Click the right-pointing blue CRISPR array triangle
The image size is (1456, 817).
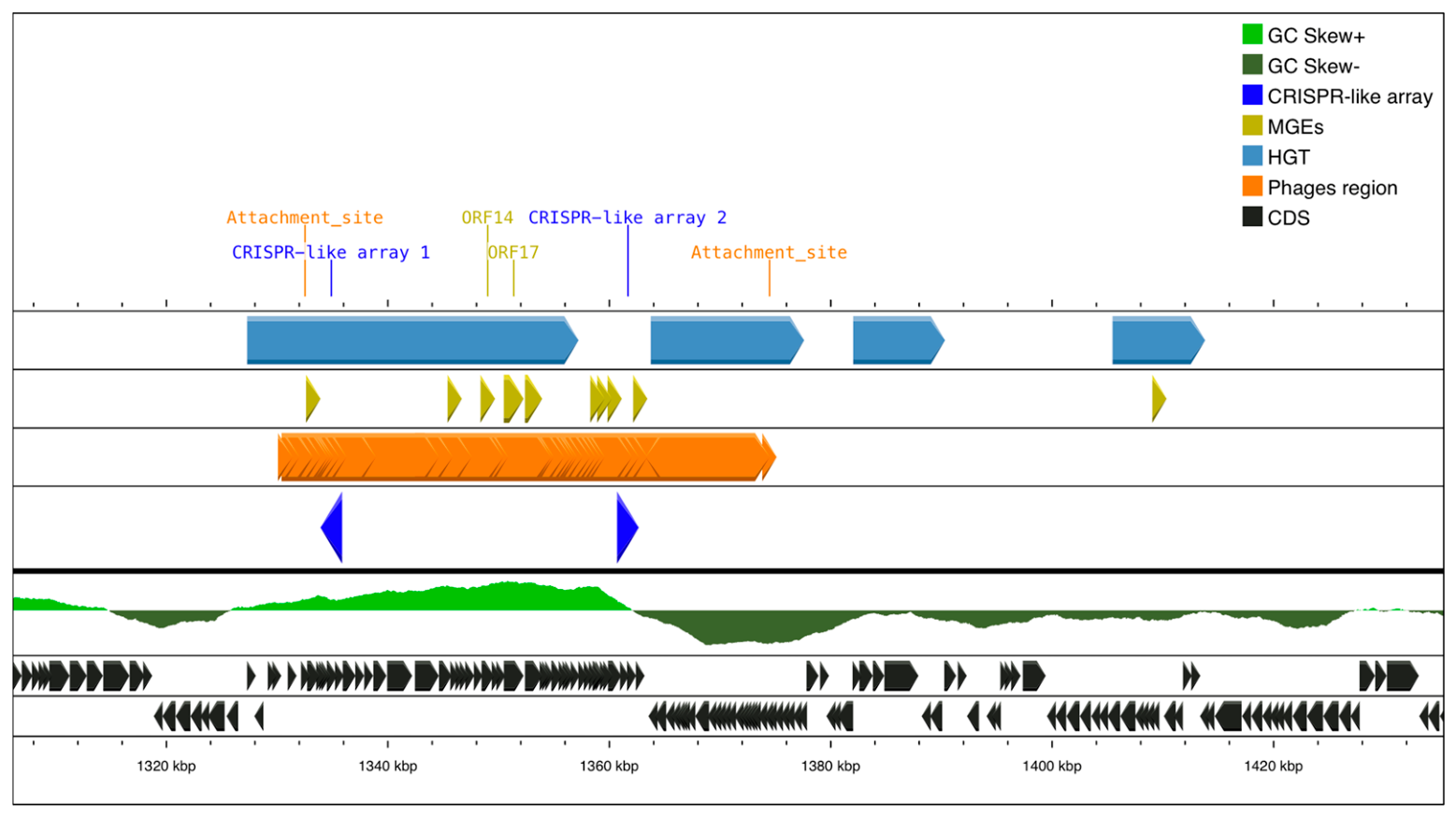(x=626, y=528)
